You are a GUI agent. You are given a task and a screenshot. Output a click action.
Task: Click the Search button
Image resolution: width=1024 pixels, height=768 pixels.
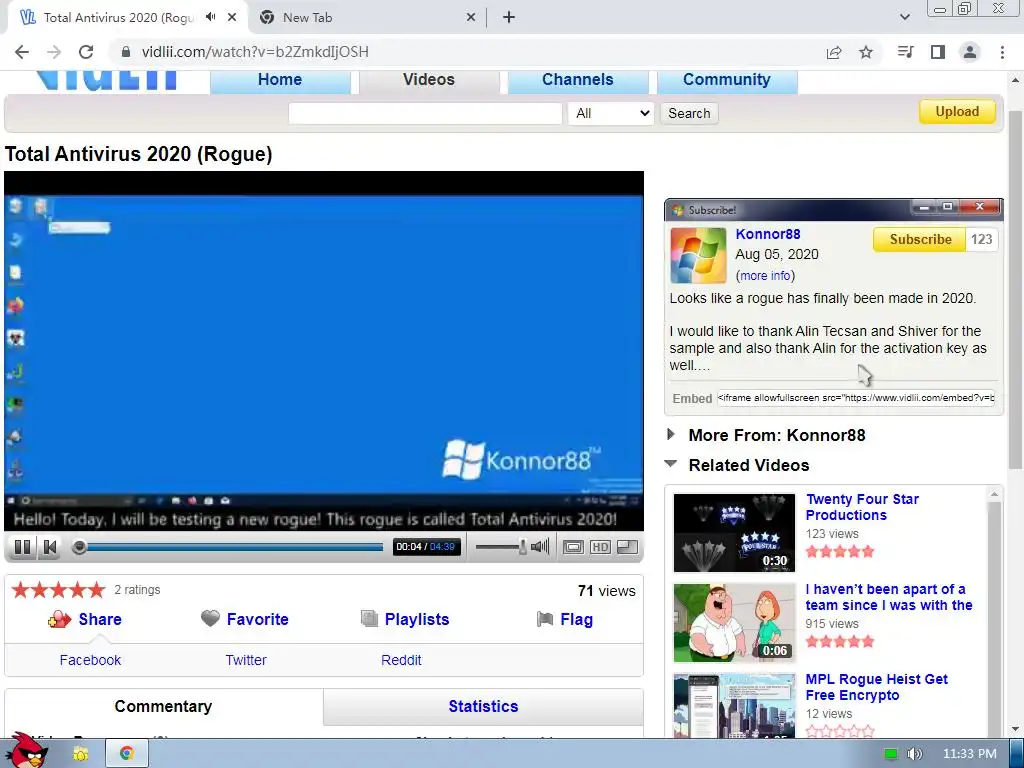(689, 114)
